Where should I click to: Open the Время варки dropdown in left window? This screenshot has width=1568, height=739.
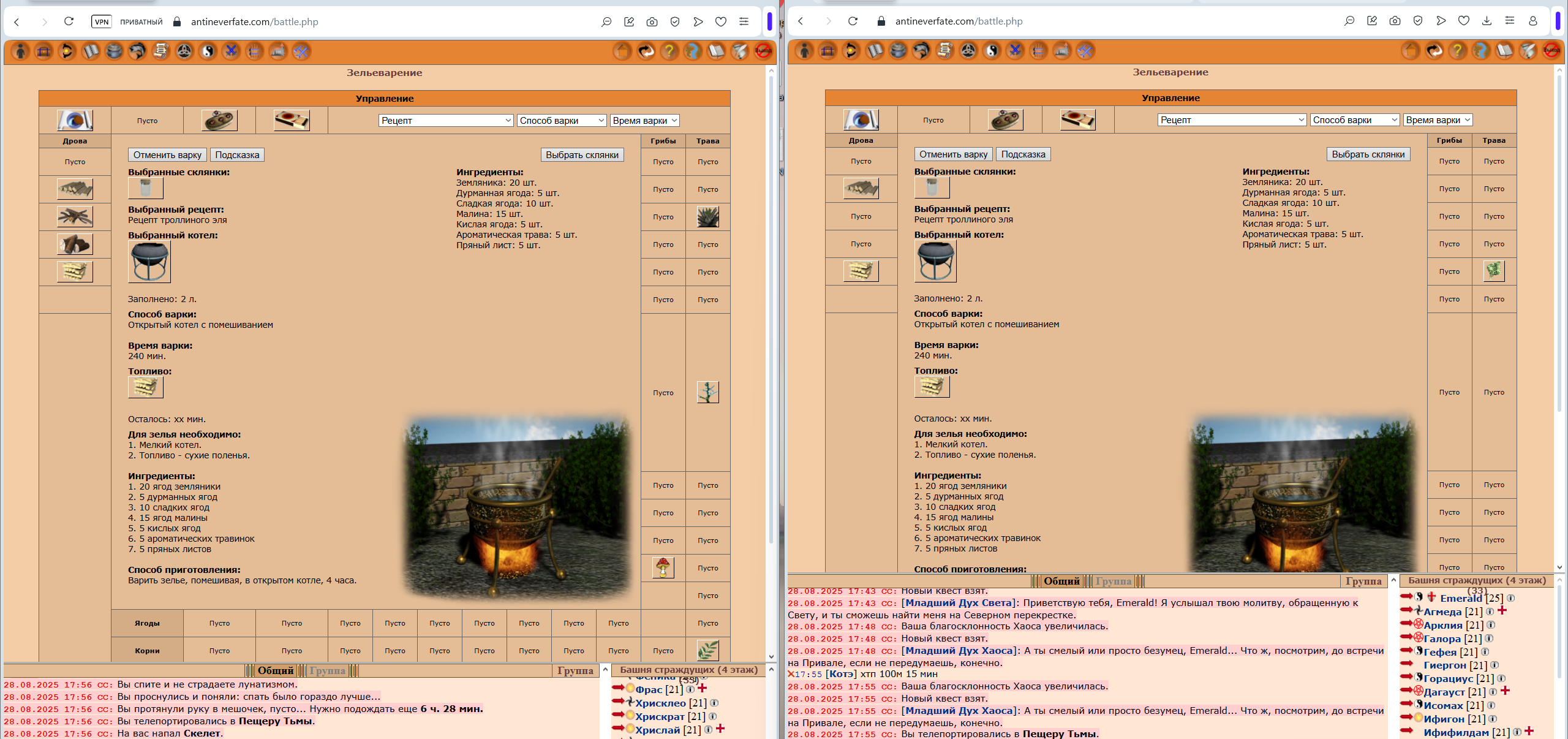[644, 121]
